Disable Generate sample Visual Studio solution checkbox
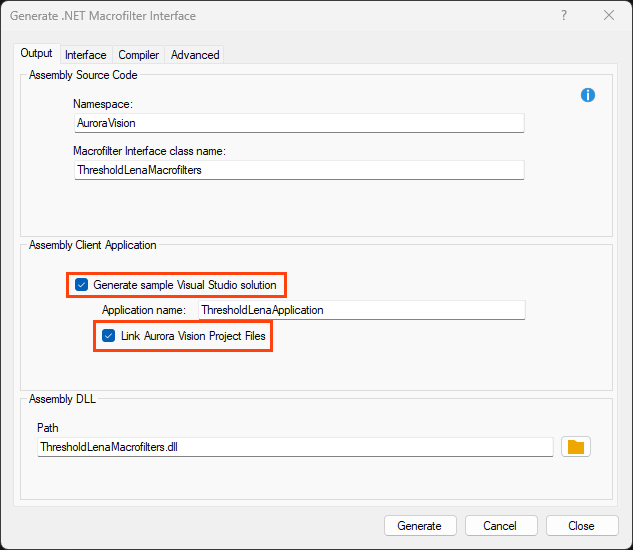633x550 pixels. (x=82, y=285)
